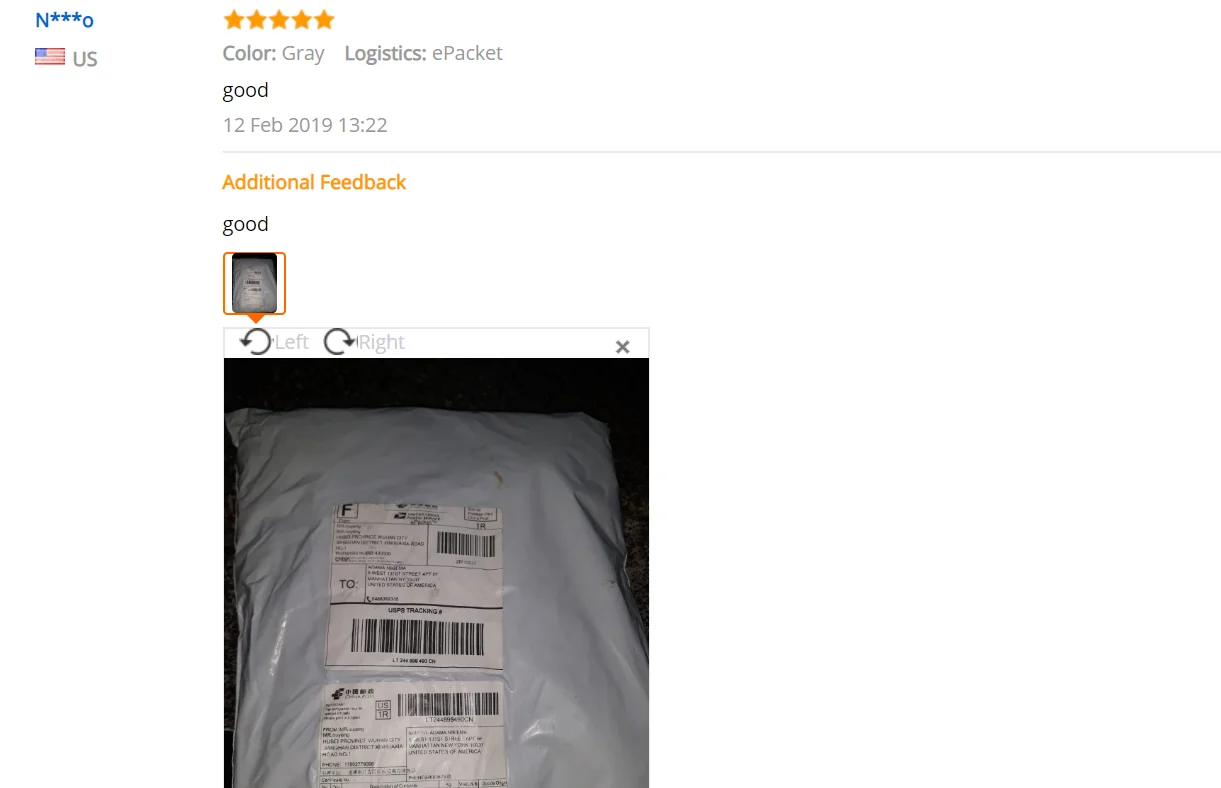Click the first orange rating star
This screenshot has height=788, width=1221.
point(234,20)
